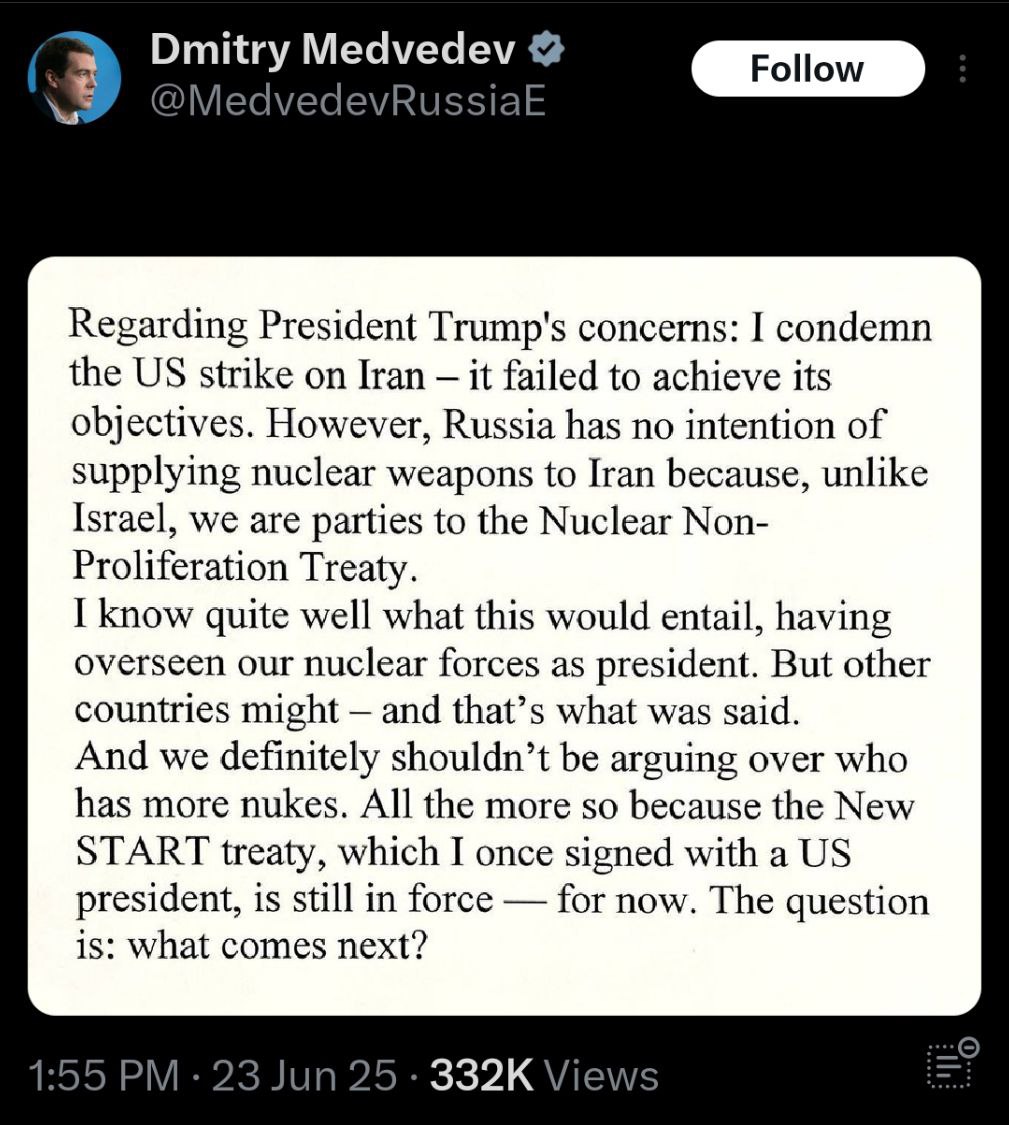Click the 'I know quite well' line
The height and width of the screenshot is (1125, 1009).
pos(482,616)
